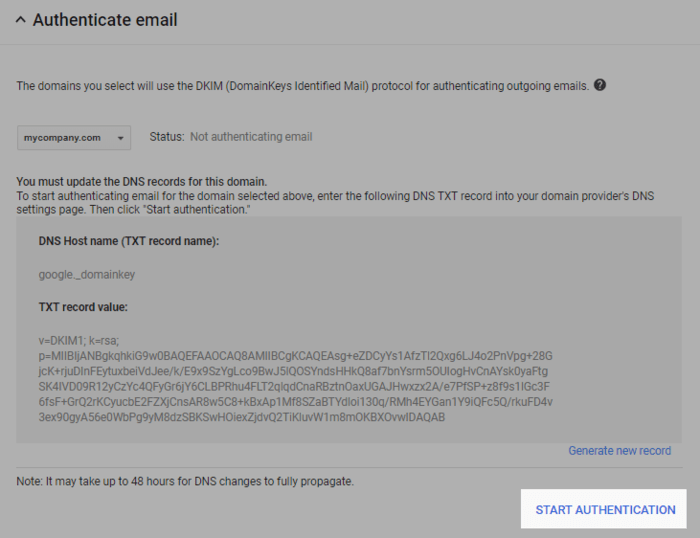Image resolution: width=700 pixels, height=538 pixels.
Task: Collapse the Authenticate email section chevron
Action: coord(19,20)
